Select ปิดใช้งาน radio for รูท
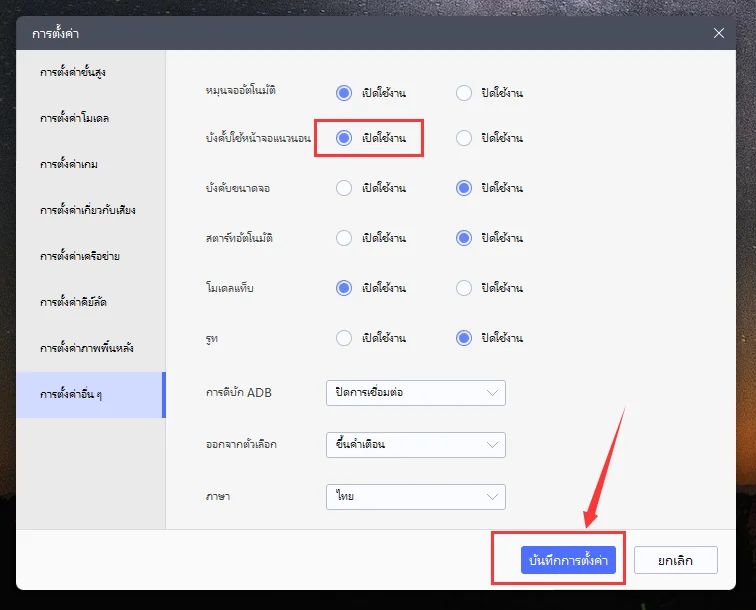 pos(464,338)
